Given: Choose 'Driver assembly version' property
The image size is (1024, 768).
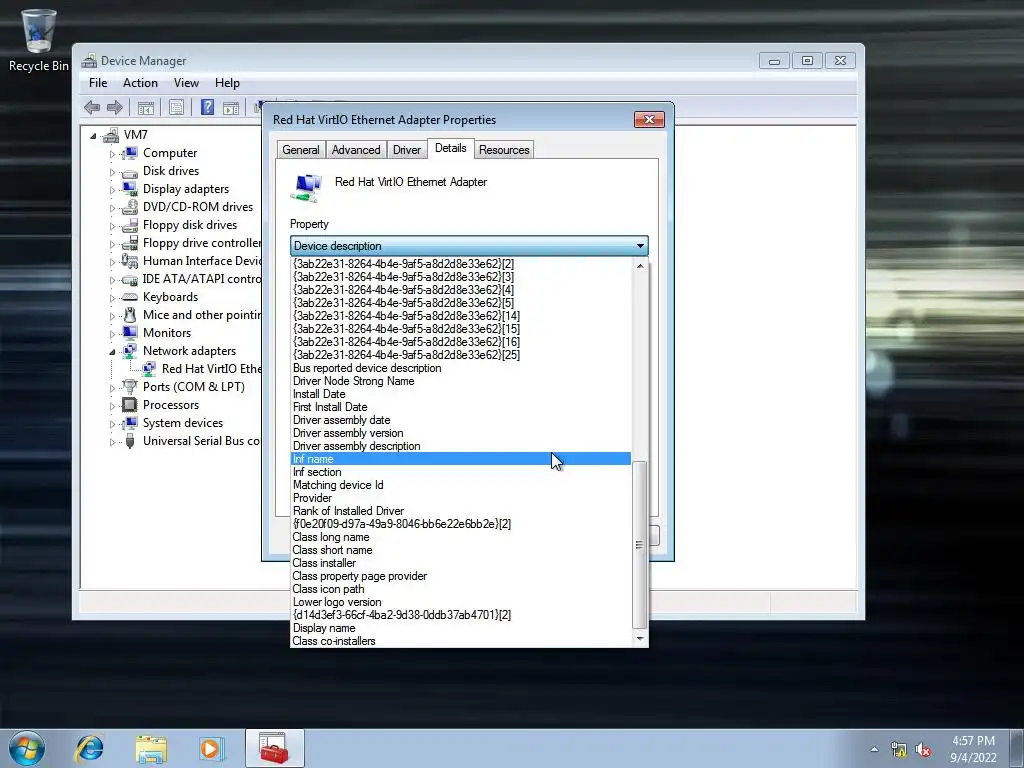Looking at the screenshot, I should (461, 433).
